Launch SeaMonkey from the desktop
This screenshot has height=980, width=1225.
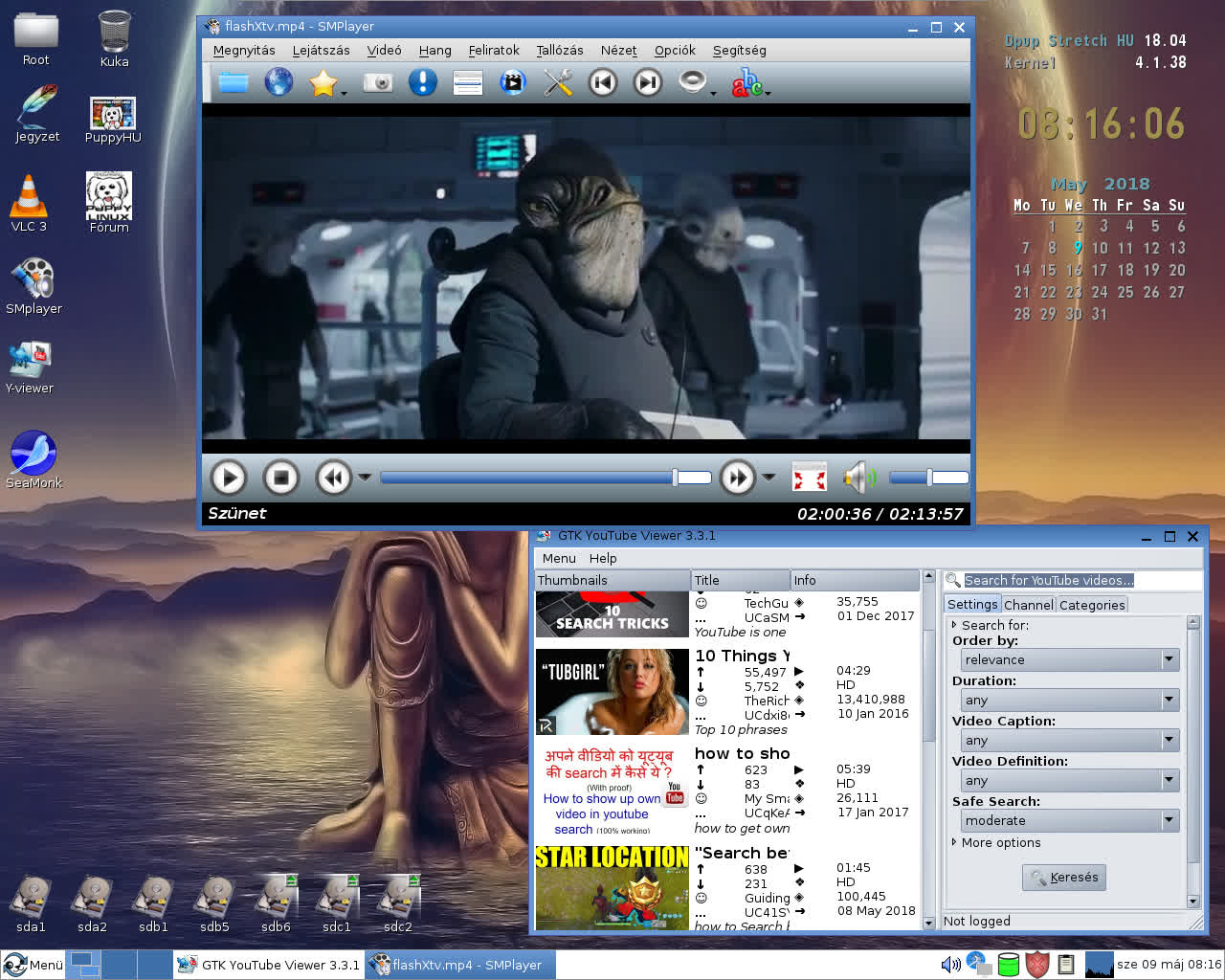pyautogui.click(x=33, y=460)
